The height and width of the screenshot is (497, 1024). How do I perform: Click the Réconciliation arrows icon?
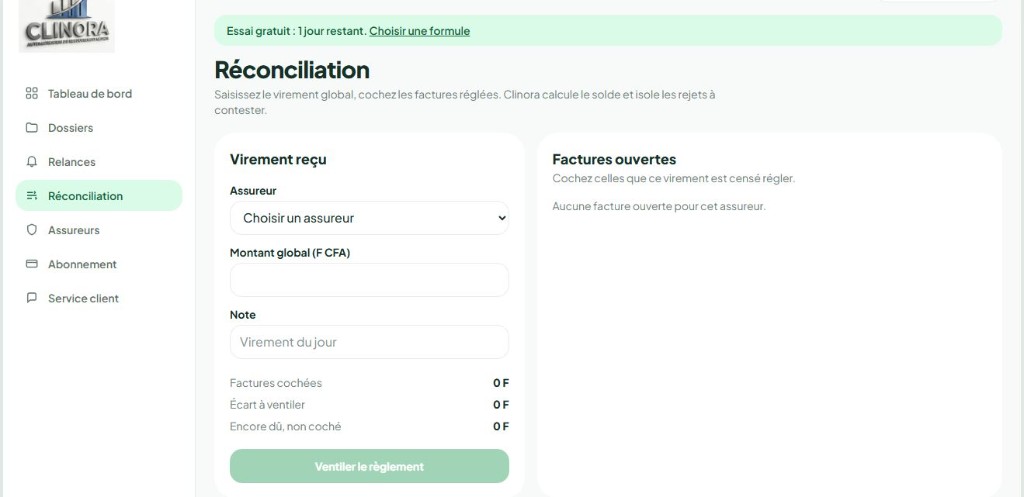coord(31,195)
